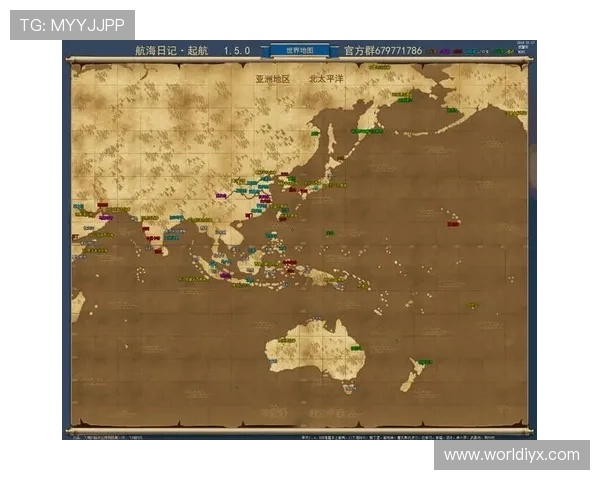Click the port label on Australia's southwest coast
Image resolution: width=600 pixels, height=480 pixels.
click(272, 361)
